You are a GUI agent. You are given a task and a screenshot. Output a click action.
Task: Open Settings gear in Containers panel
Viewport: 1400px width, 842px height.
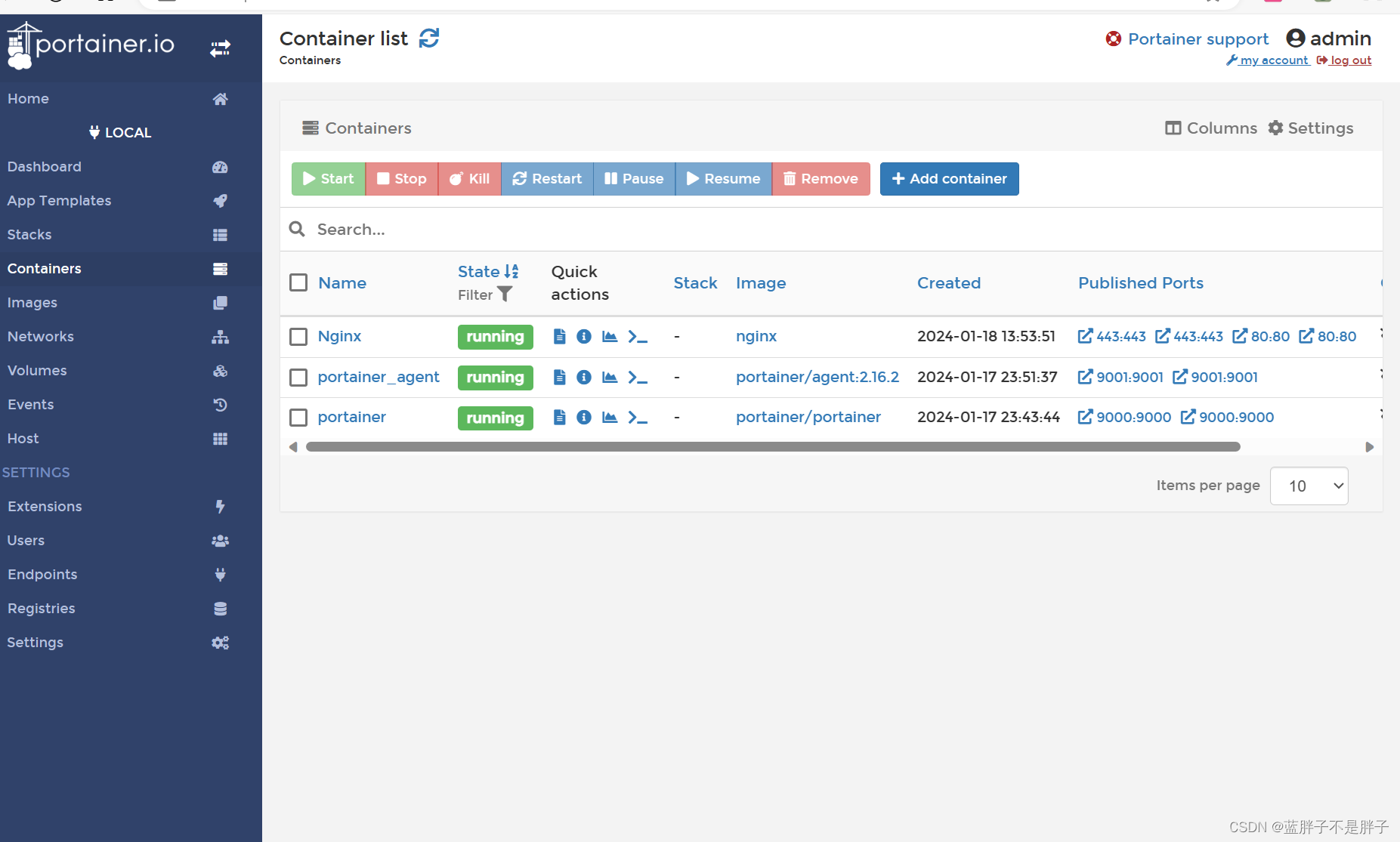click(1311, 128)
